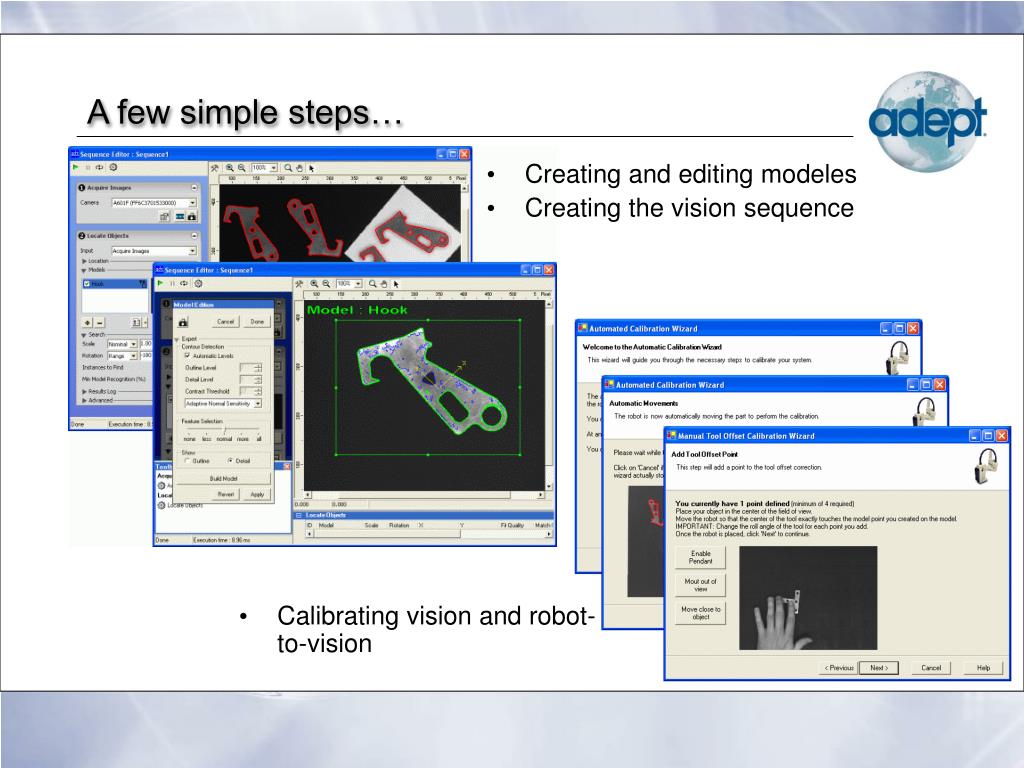The image size is (1024, 768).
Task: Collapse Locate Objects results grid header
Action: pos(299,515)
